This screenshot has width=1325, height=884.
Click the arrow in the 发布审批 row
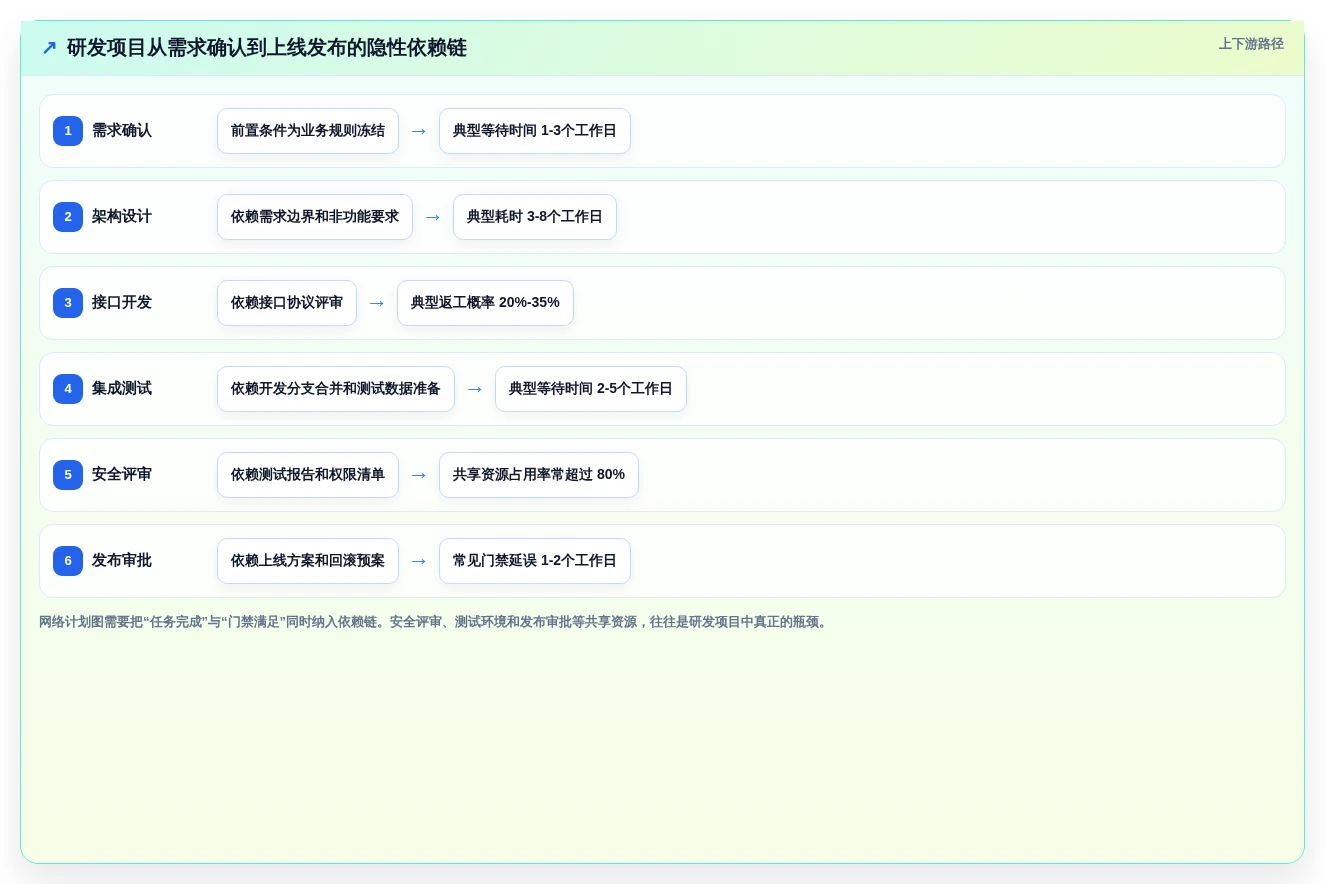419,561
